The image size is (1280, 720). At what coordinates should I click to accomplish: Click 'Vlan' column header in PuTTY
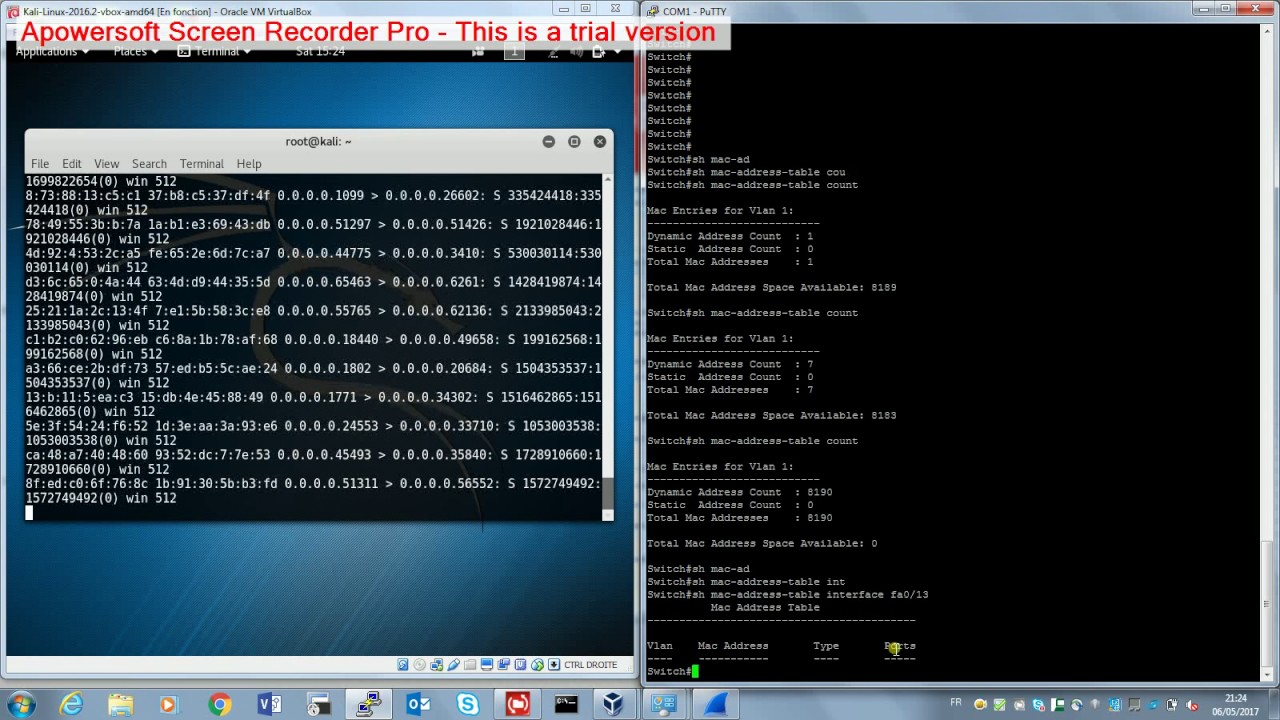coord(659,646)
